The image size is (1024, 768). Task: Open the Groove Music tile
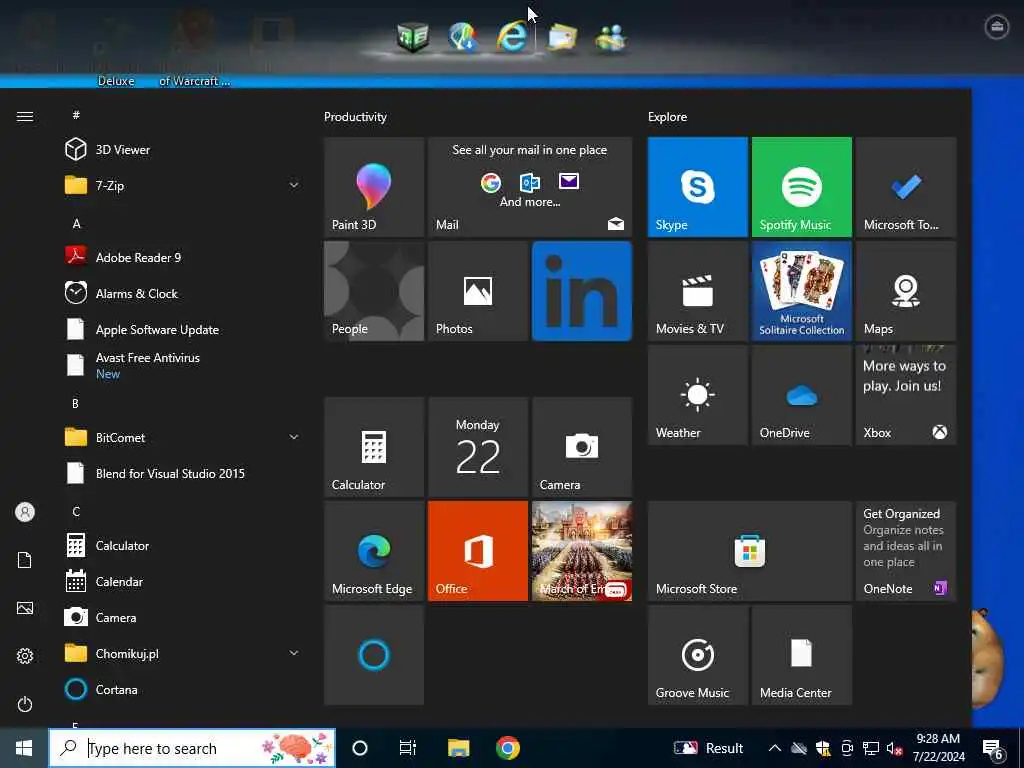click(x=697, y=655)
